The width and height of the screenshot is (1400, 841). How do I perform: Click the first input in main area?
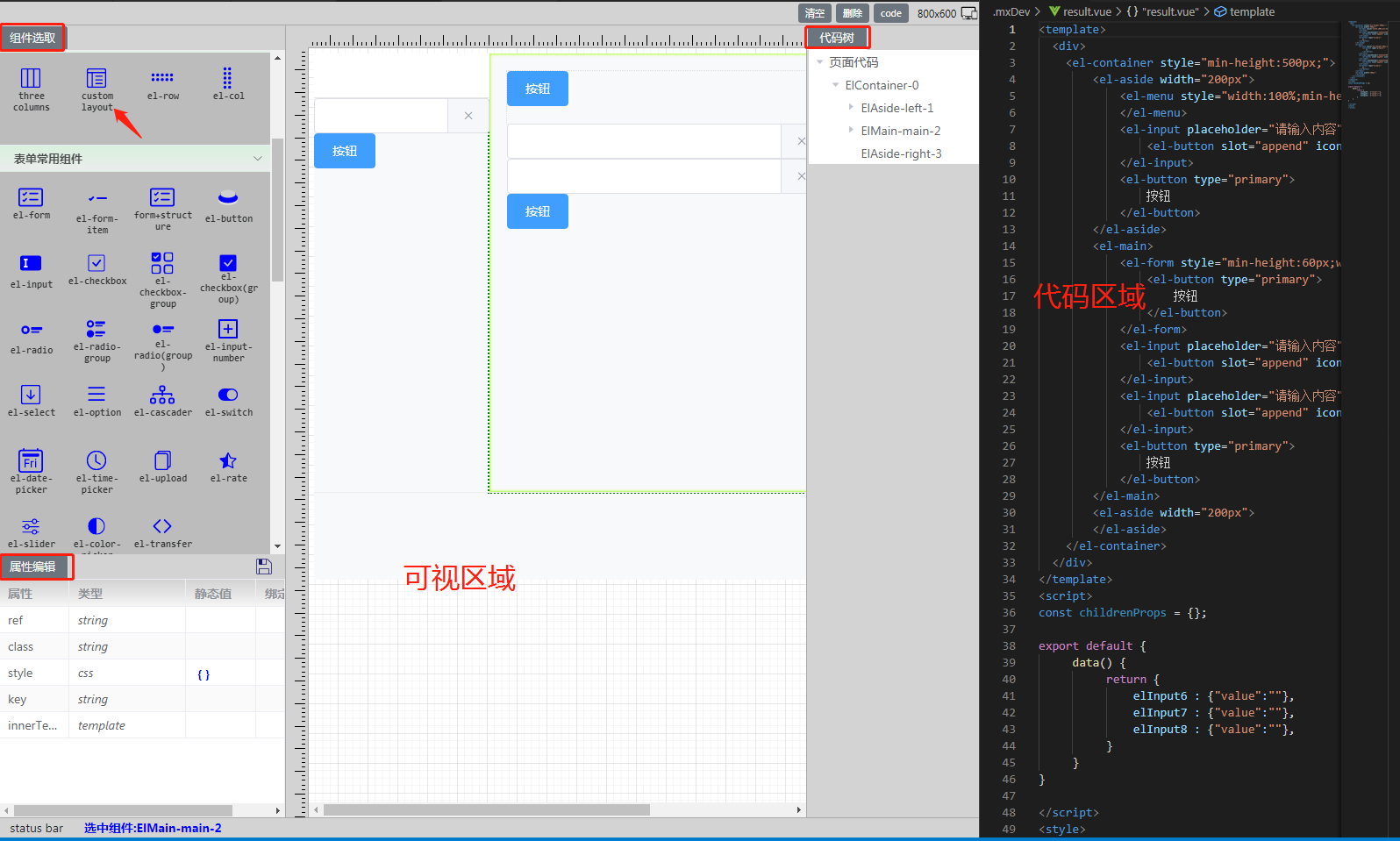(x=644, y=141)
